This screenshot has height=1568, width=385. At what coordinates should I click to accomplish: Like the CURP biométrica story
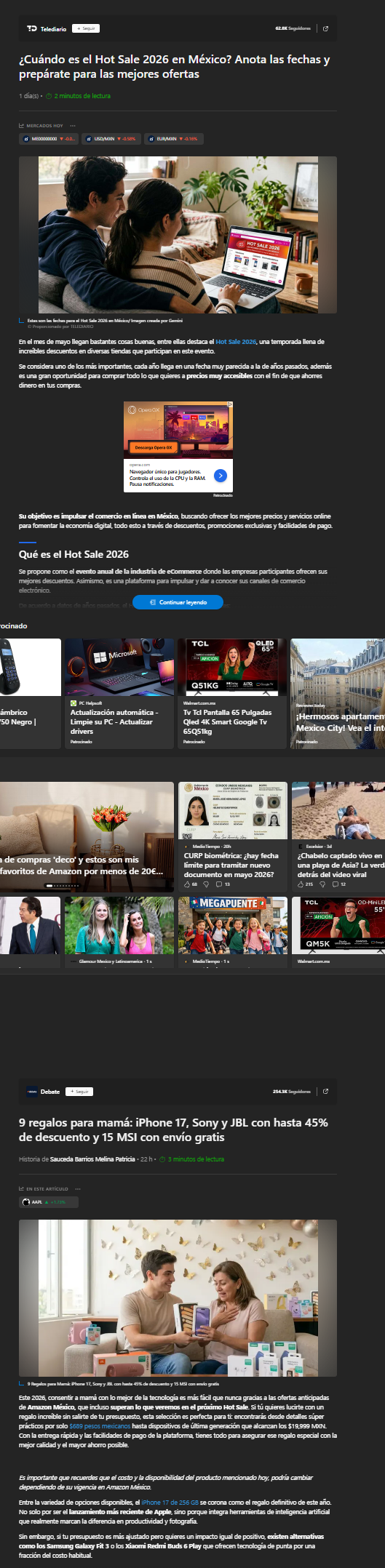click(187, 884)
